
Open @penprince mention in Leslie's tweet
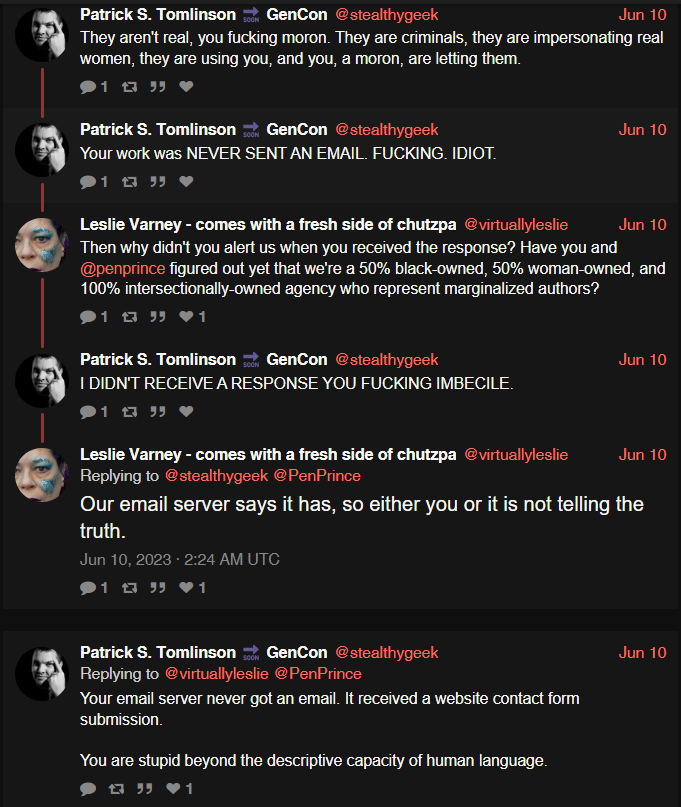click(x=123, y=269)
